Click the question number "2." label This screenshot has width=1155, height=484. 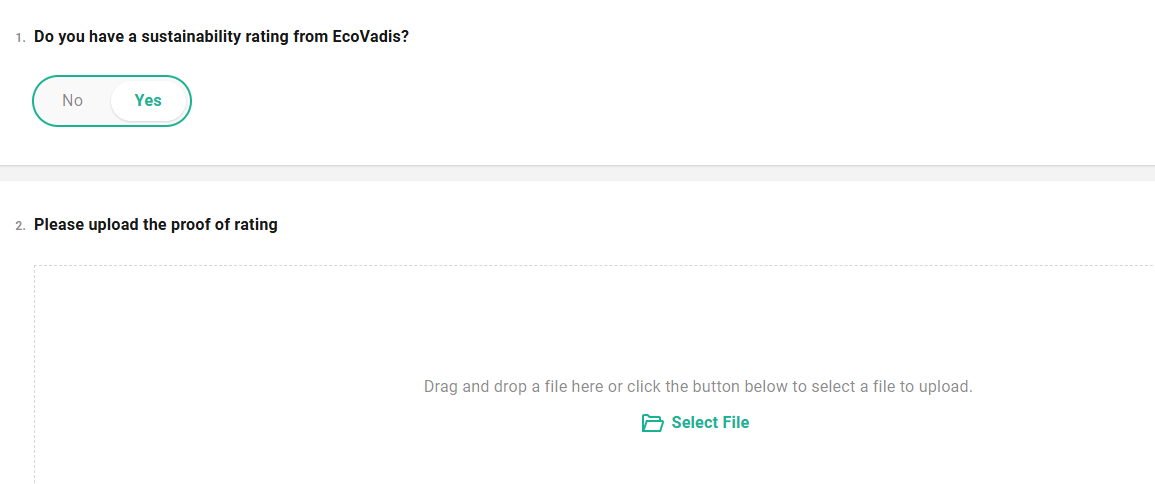point(20,226)
